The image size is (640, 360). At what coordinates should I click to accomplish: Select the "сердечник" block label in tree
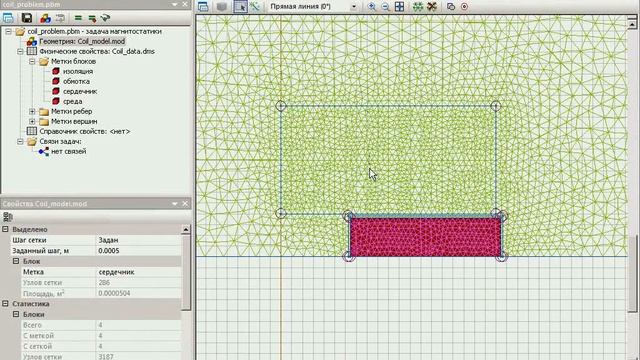(x=80, y=91)
